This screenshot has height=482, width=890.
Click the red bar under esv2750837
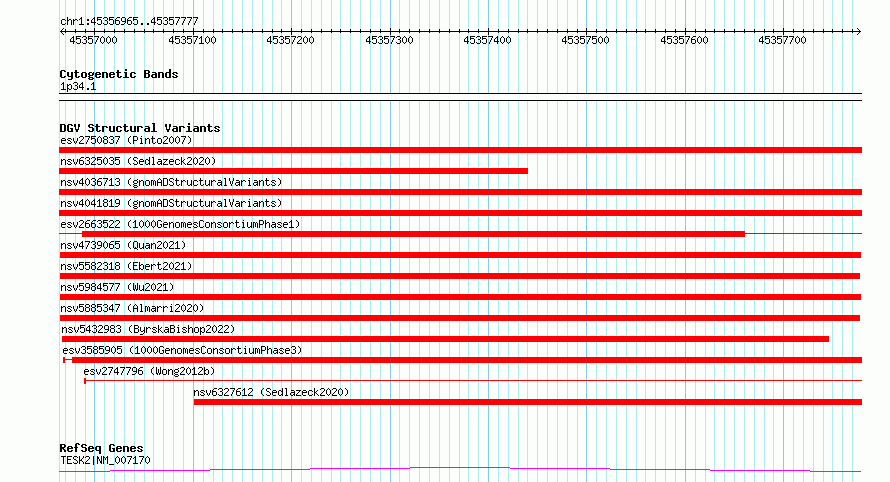click(460, 150)
